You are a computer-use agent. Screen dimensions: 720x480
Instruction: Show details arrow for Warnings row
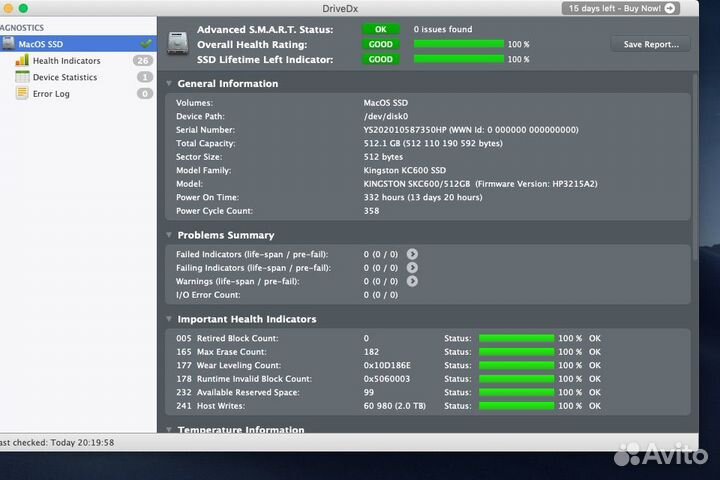point(412,281)
